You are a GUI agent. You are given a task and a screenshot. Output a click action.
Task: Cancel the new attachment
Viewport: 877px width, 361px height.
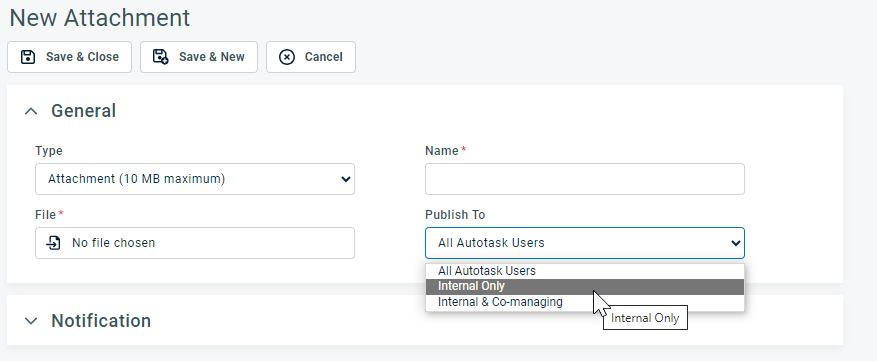pyautogui.click(x=310, y=57)
